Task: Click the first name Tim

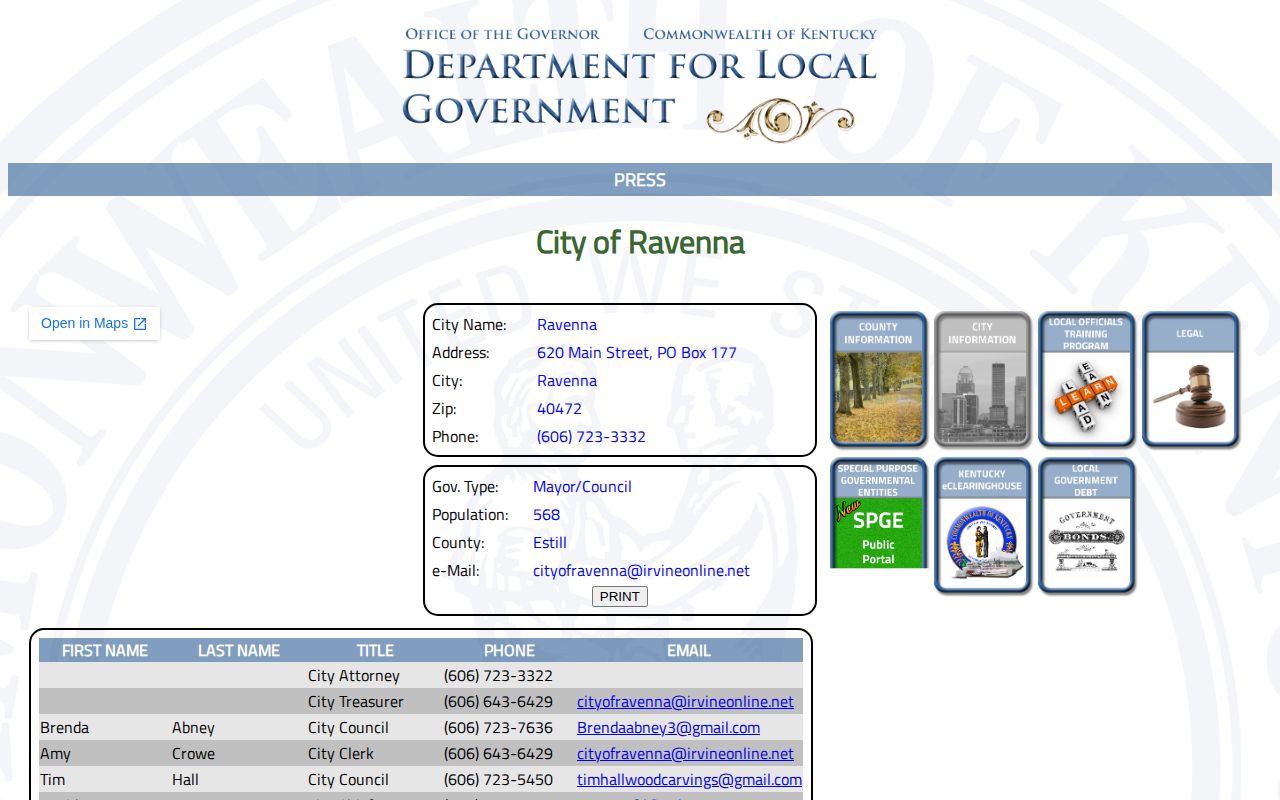Action: [53, 780]
